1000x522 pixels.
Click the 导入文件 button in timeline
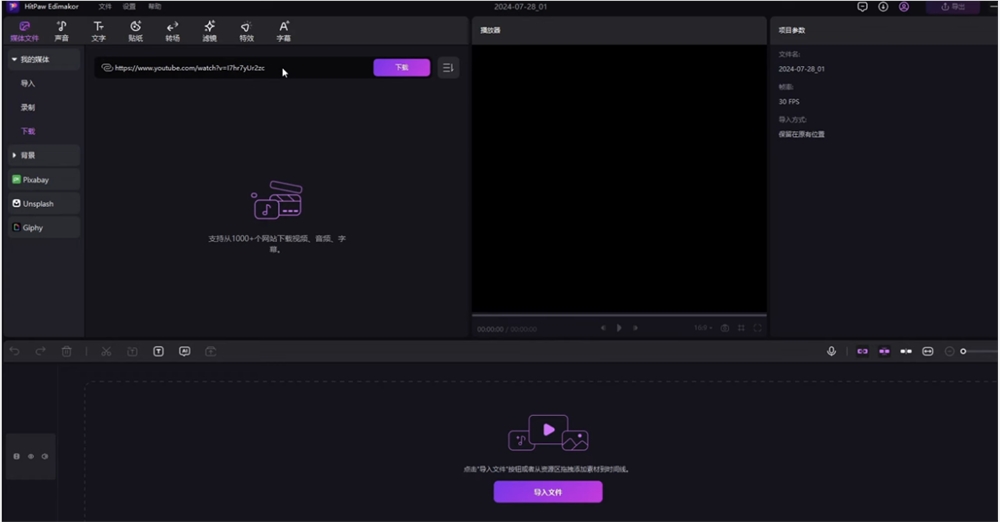(547, 492)
